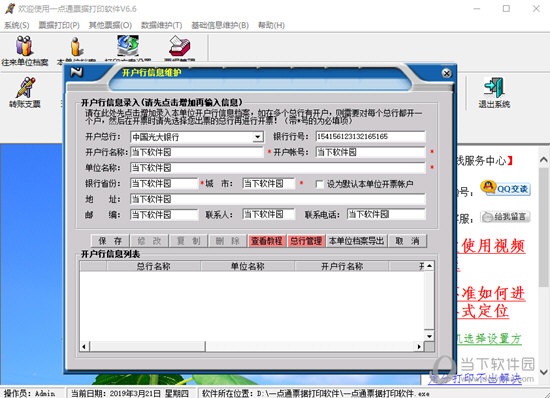Open the 帮助(H) menu
Viewport: 550px width, 398px height.
pos(271,25)
